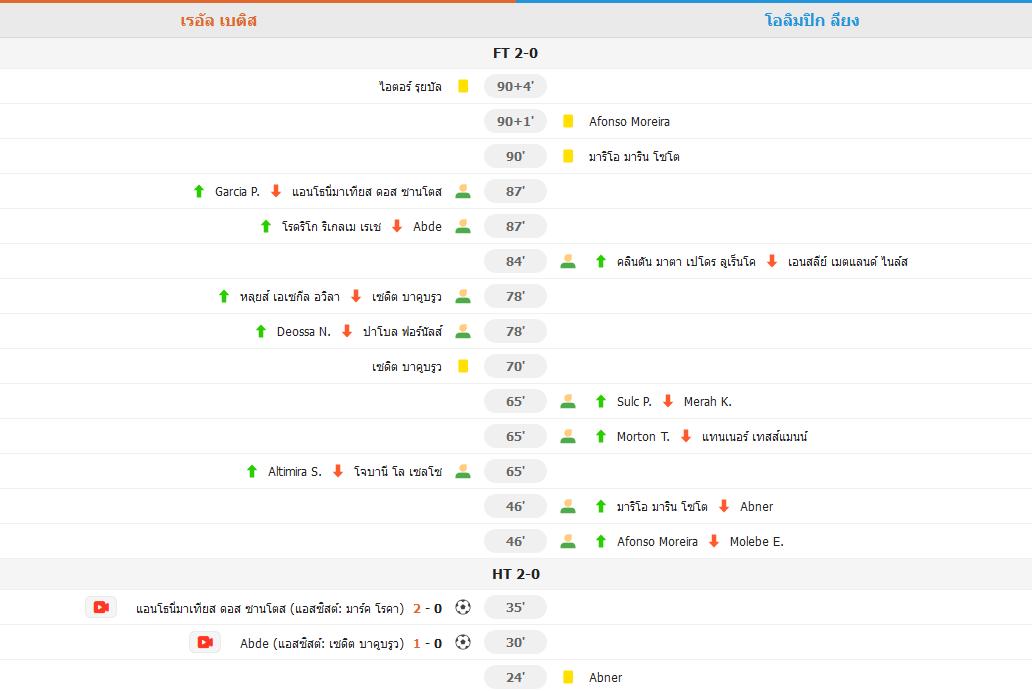Click green sub-in arrow beside Altimira S.
This screenshot has height=691, width=1032.
[x=252, y=471]
